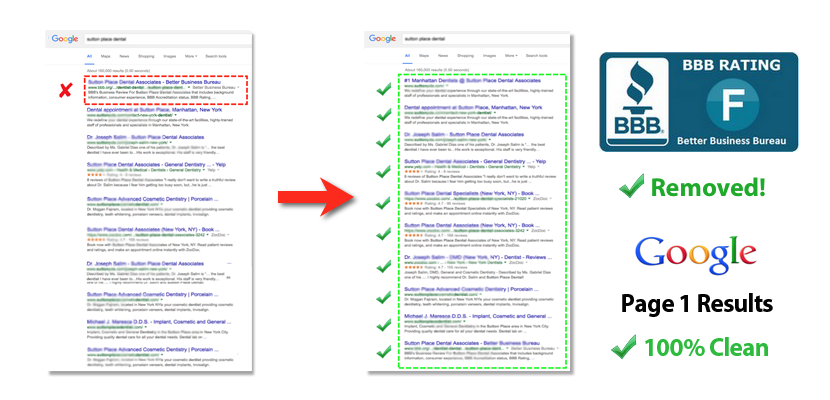Click Search tools in the right results page
830x400 pixels.
point(536,56)
